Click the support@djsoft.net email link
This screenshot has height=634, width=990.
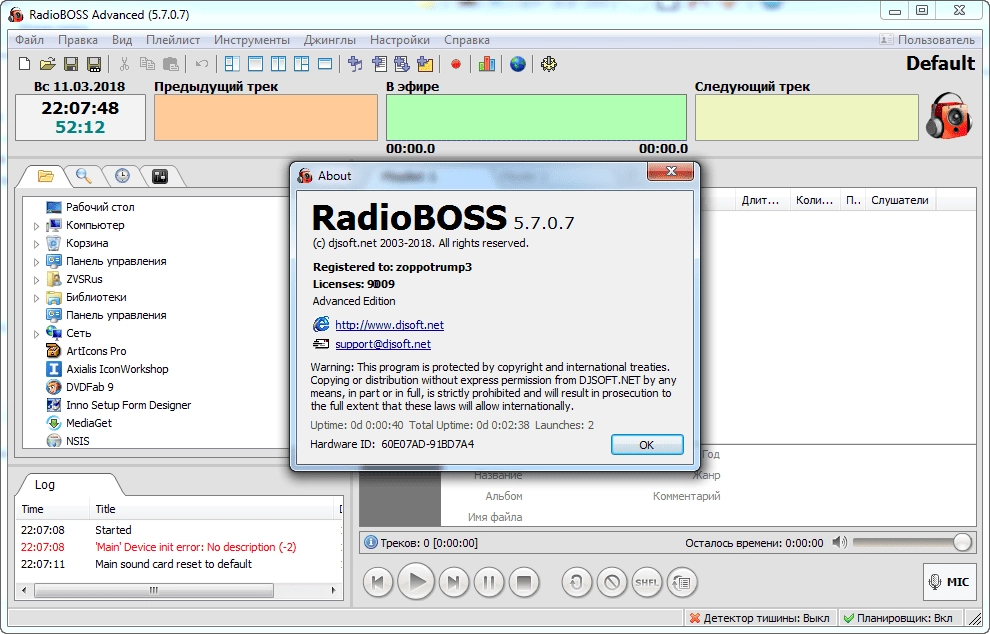[x=383, y=344]
